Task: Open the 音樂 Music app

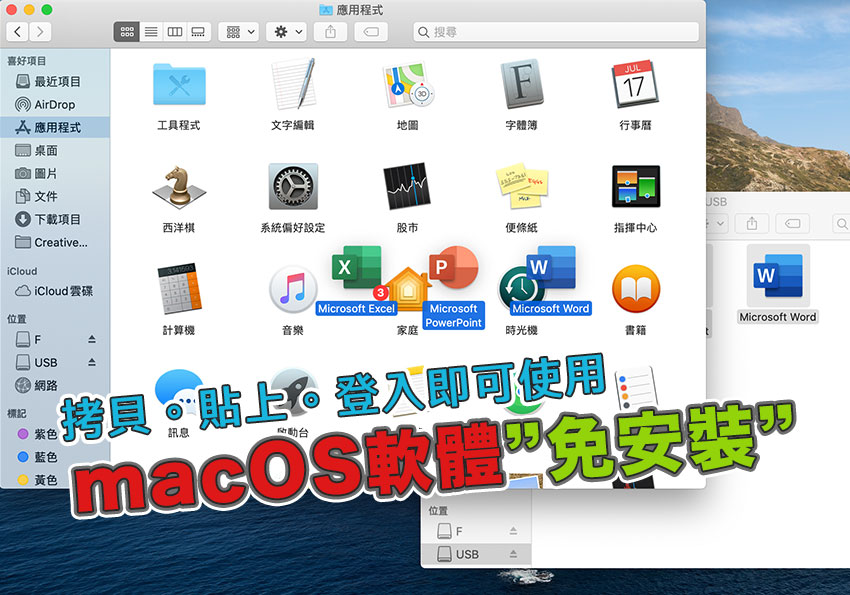Action: (x=293, y=289)
